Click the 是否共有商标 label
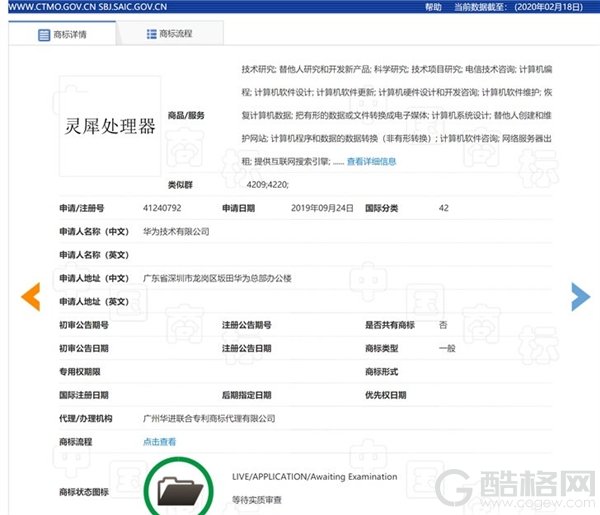The width and height of the screenshot is (600, 515). click(390, 325)
